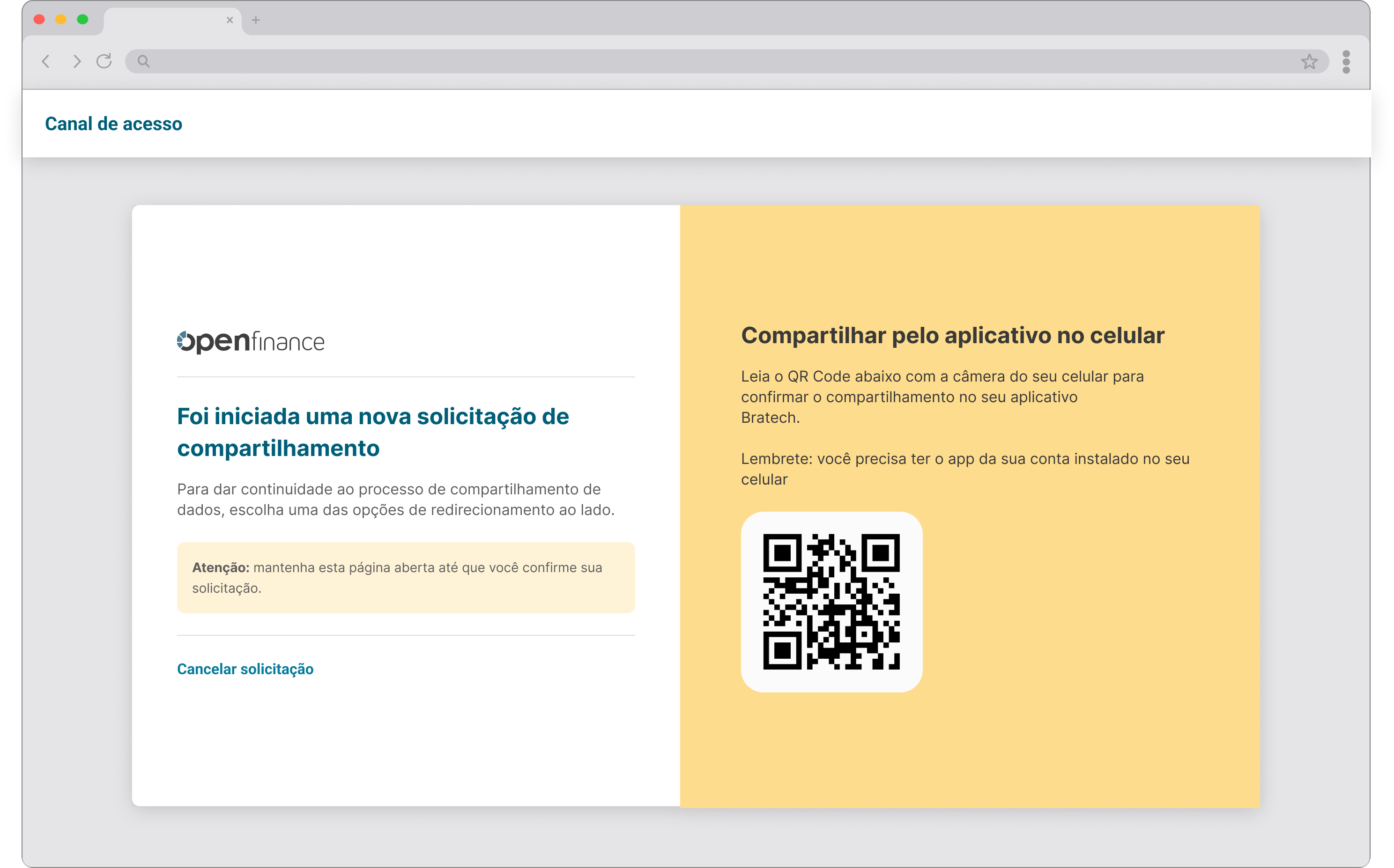Image resolution: width=1394 pixels, height=868 pixels.
Task: Click the paragraph starting Para dar continuidade
Action: pos(396,500)
